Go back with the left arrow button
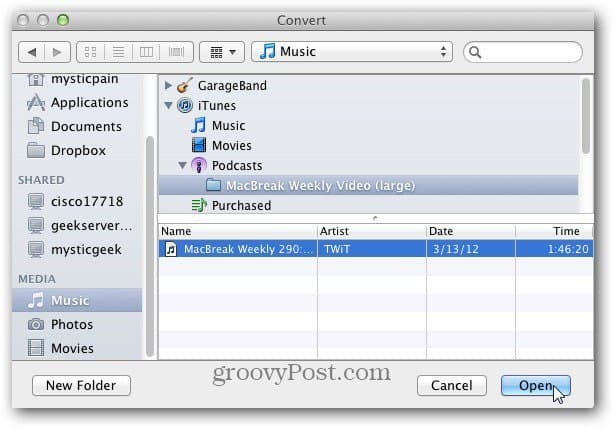 click(32, 52)
